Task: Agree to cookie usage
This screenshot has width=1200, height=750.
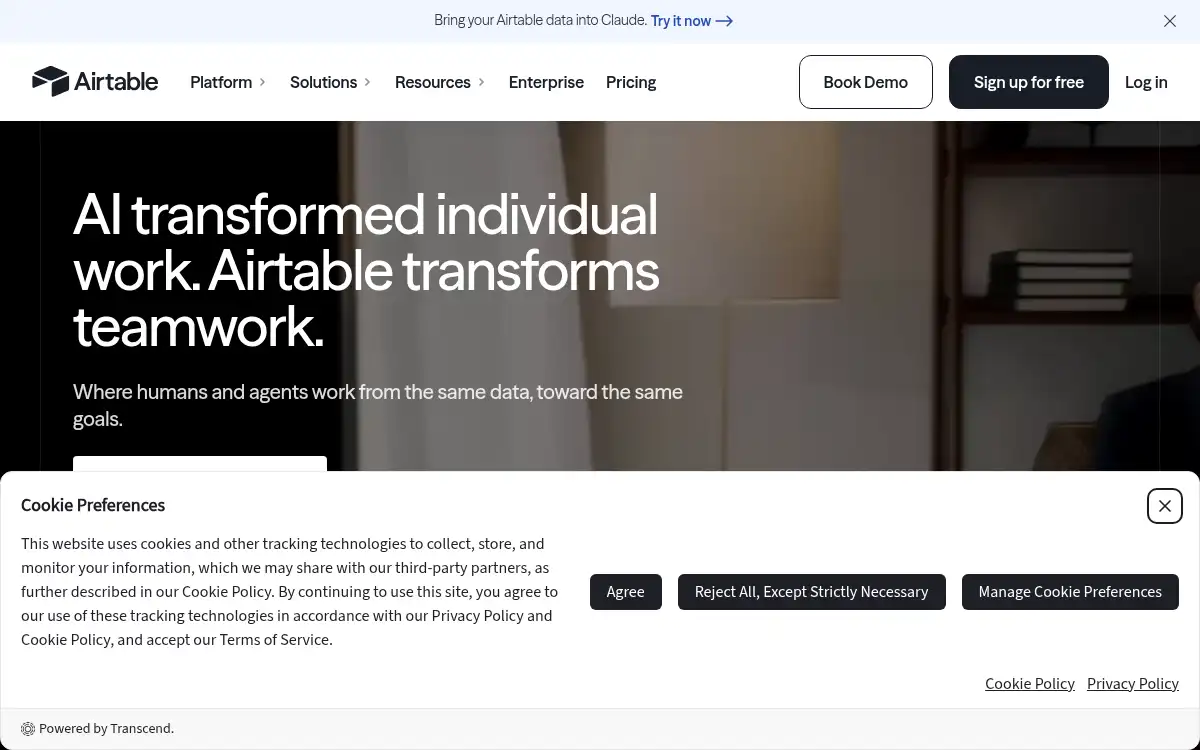Action: 626,592
